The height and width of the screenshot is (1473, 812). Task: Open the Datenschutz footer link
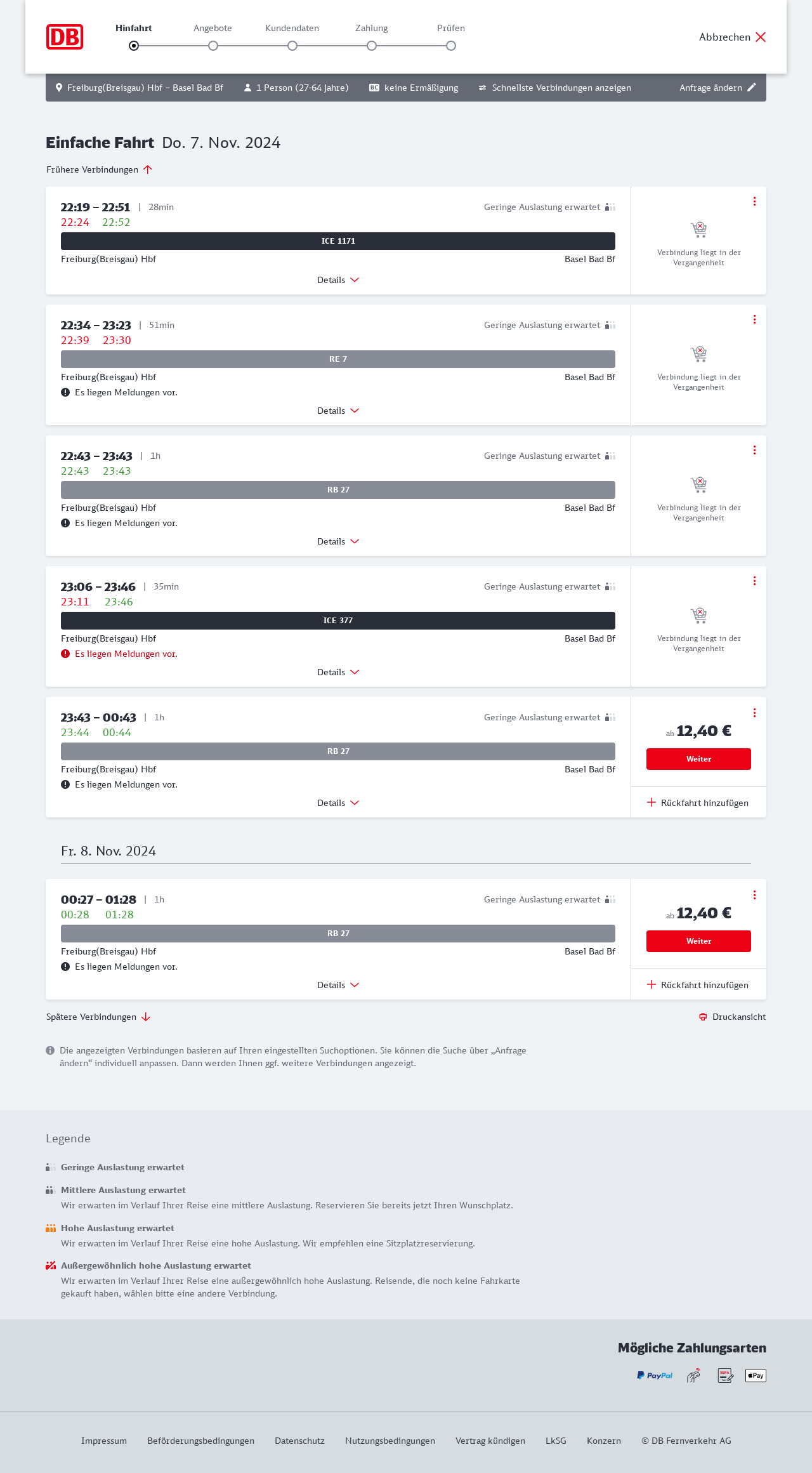[299, 1441]
